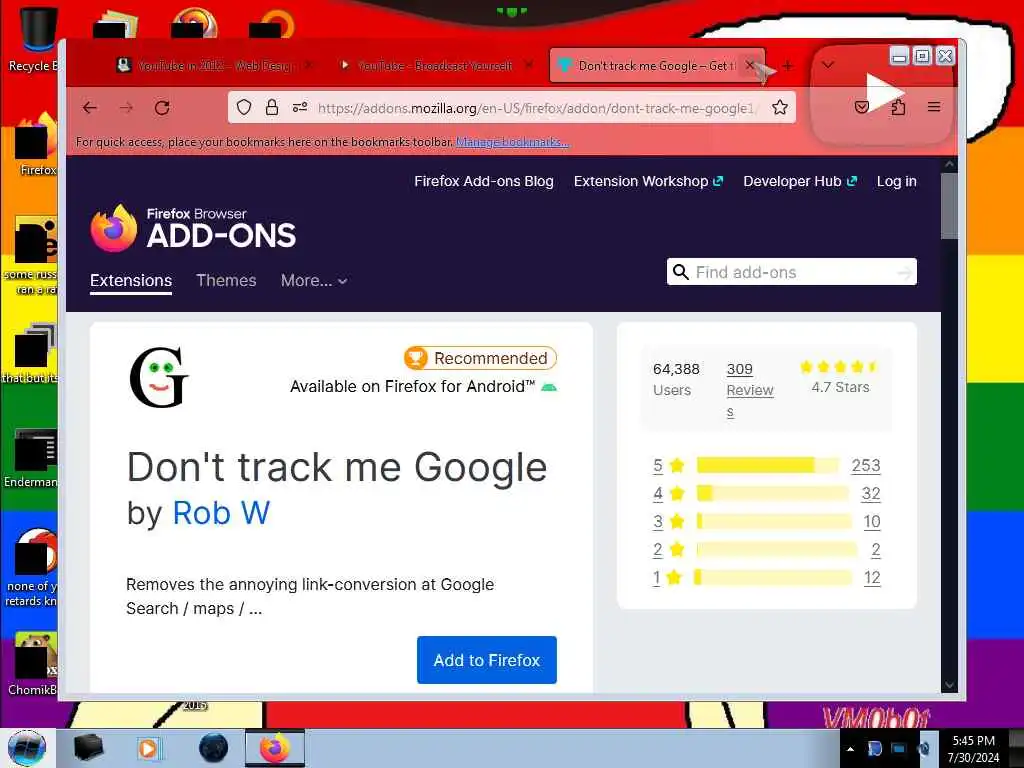Open the Developer Hub link
Viewport: 1024px width, 768px height.
(x=800, y=182)
